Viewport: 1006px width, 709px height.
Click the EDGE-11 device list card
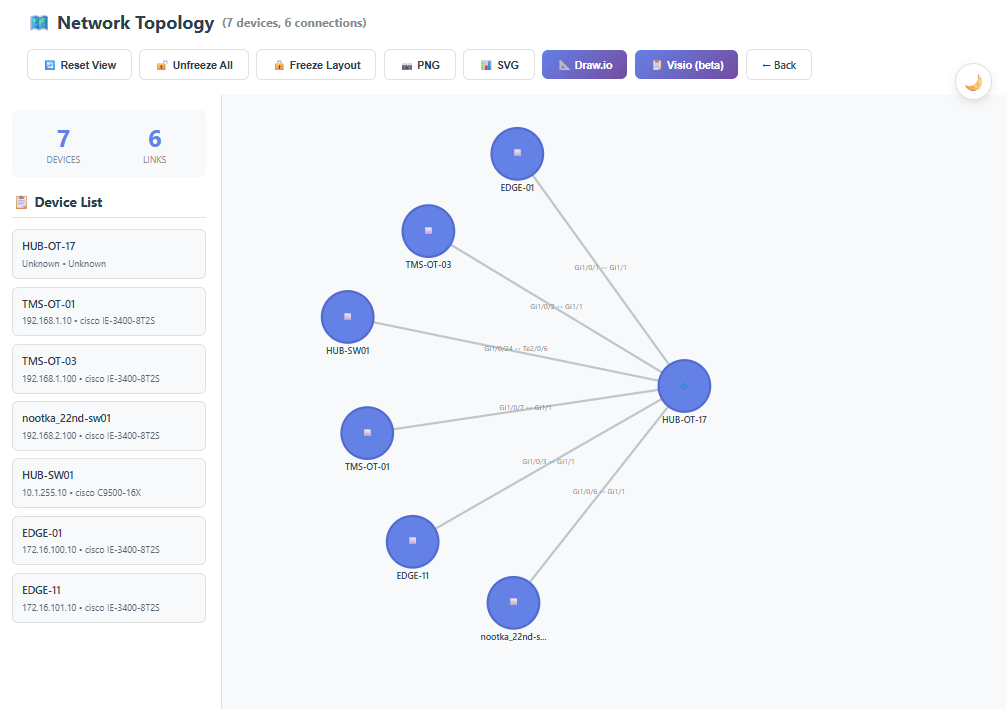108,598
